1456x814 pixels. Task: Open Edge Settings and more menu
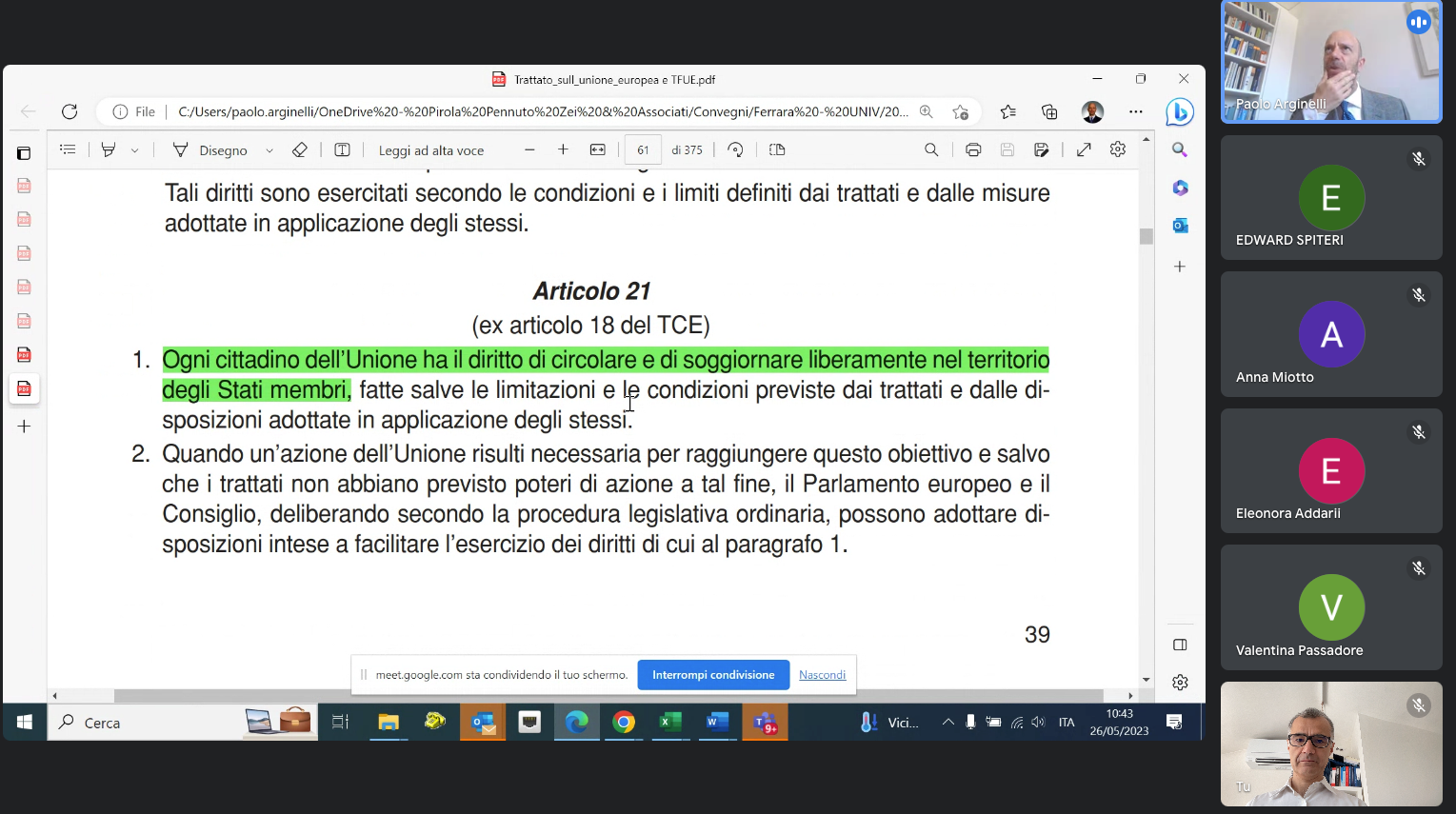[x=1135, y=111]
